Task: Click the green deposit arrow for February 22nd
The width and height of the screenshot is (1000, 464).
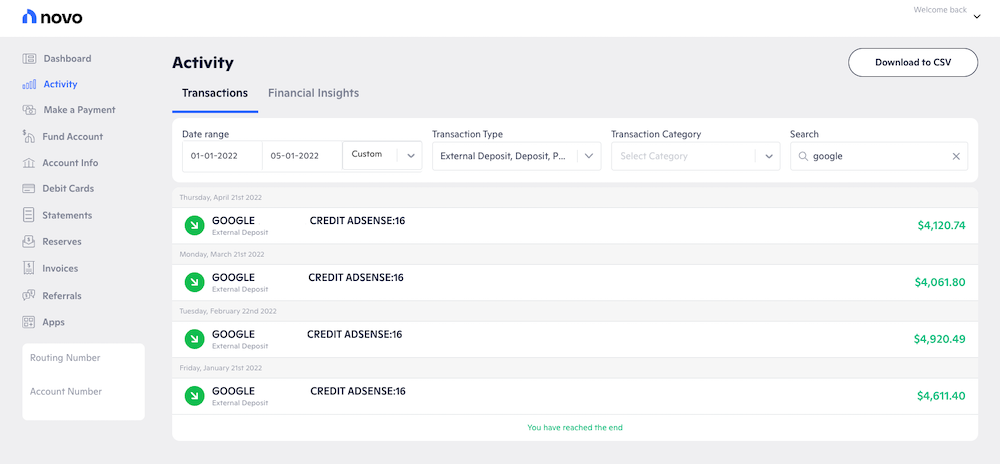Action: pyautogui.click(x=195, y=339)
